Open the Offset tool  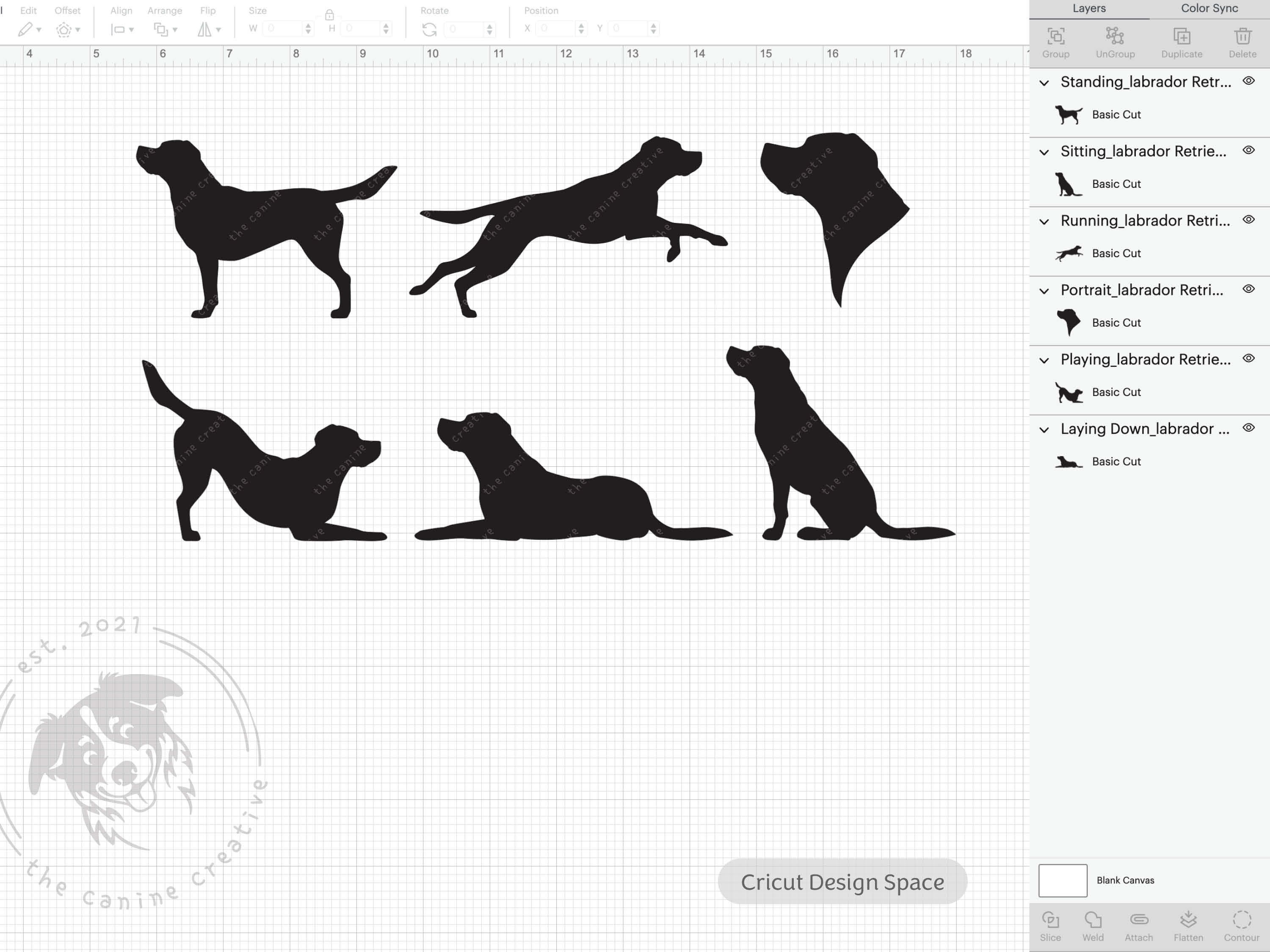pyautogui.click(x=63, y=29)
